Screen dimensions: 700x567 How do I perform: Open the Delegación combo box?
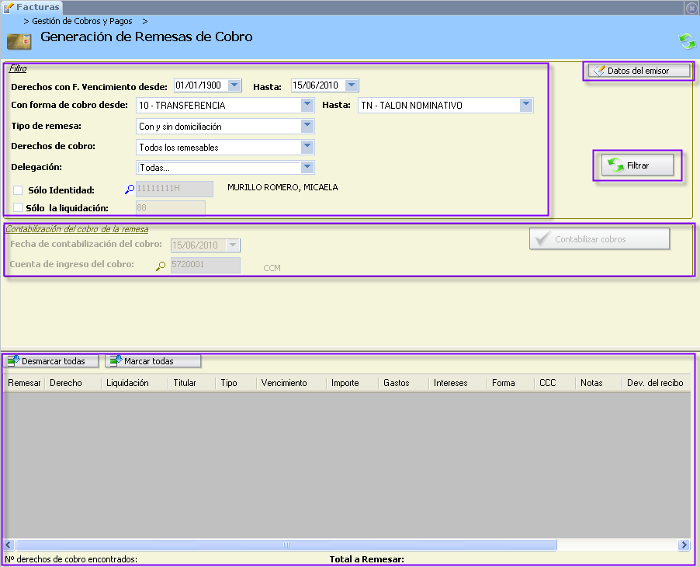click(x=307, y=168)
